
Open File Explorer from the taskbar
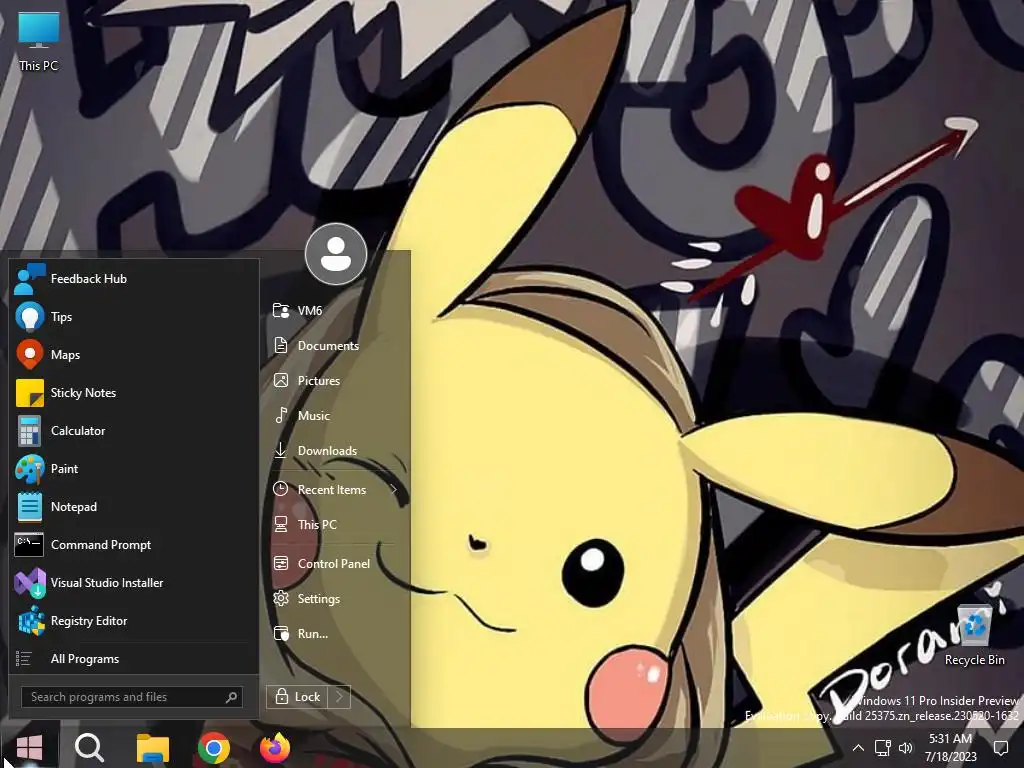152,748
